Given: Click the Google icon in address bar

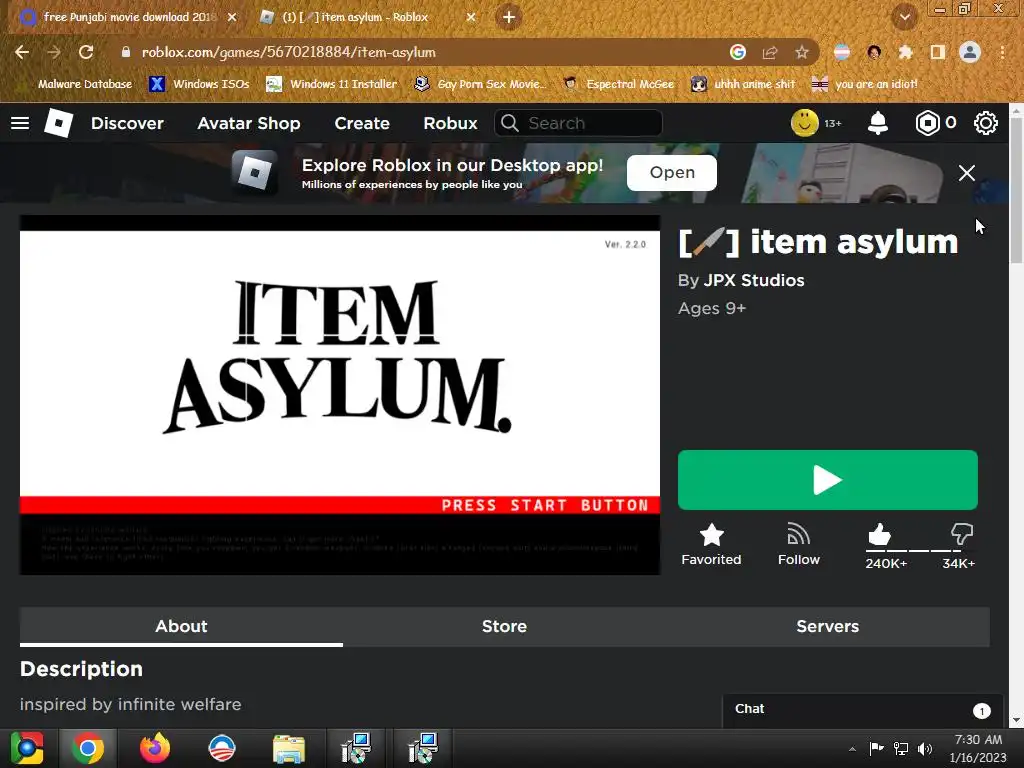Looking at the screenshot, I should tap(738, 52).
